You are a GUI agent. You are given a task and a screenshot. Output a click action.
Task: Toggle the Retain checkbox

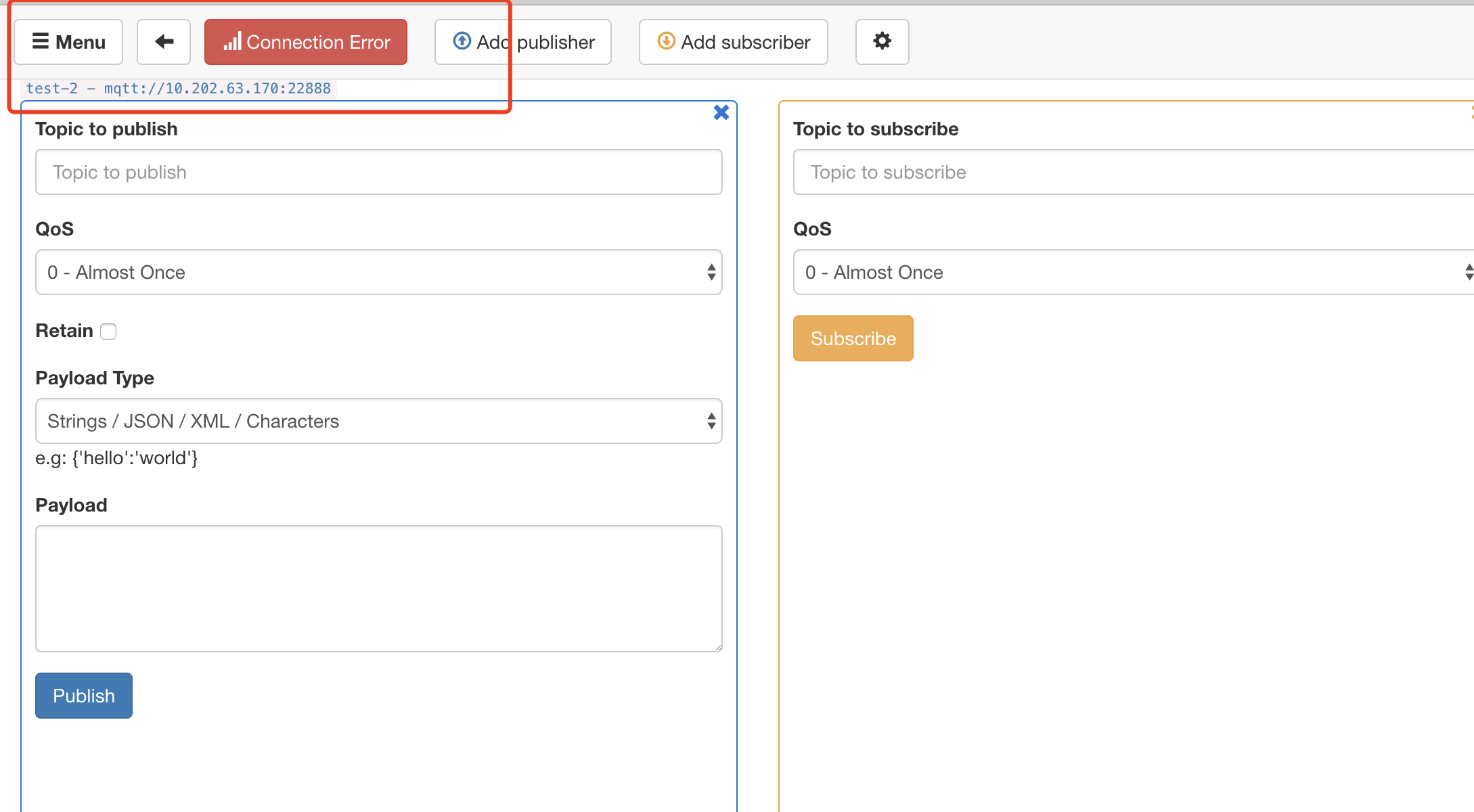[108, 331]
